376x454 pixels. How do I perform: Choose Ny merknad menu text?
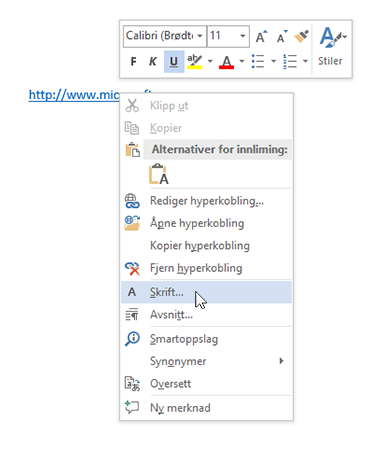180,408
